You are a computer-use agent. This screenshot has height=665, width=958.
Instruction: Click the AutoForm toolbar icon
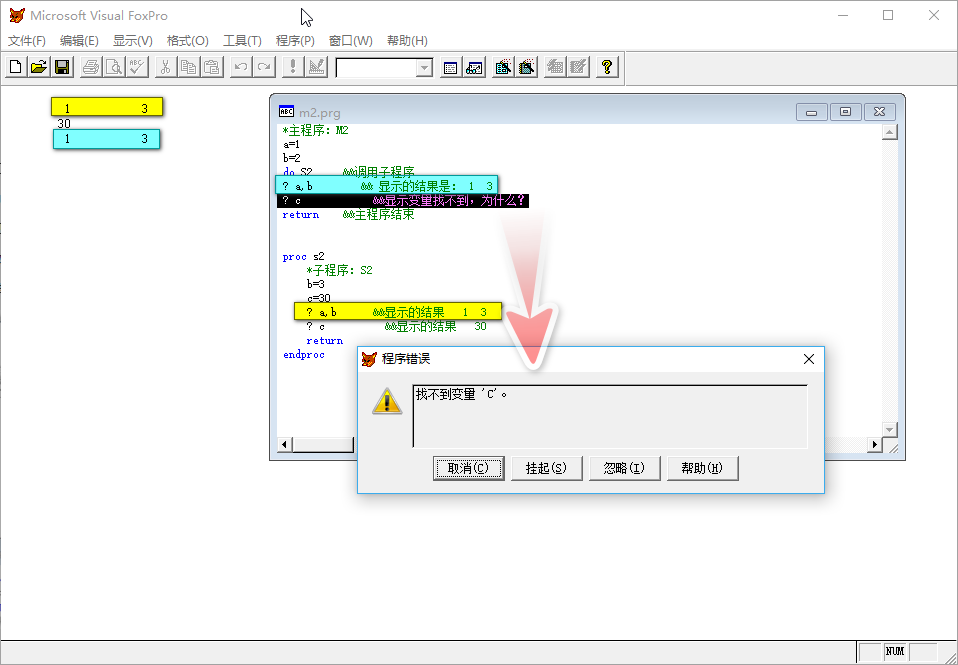[x=555, y=67]
